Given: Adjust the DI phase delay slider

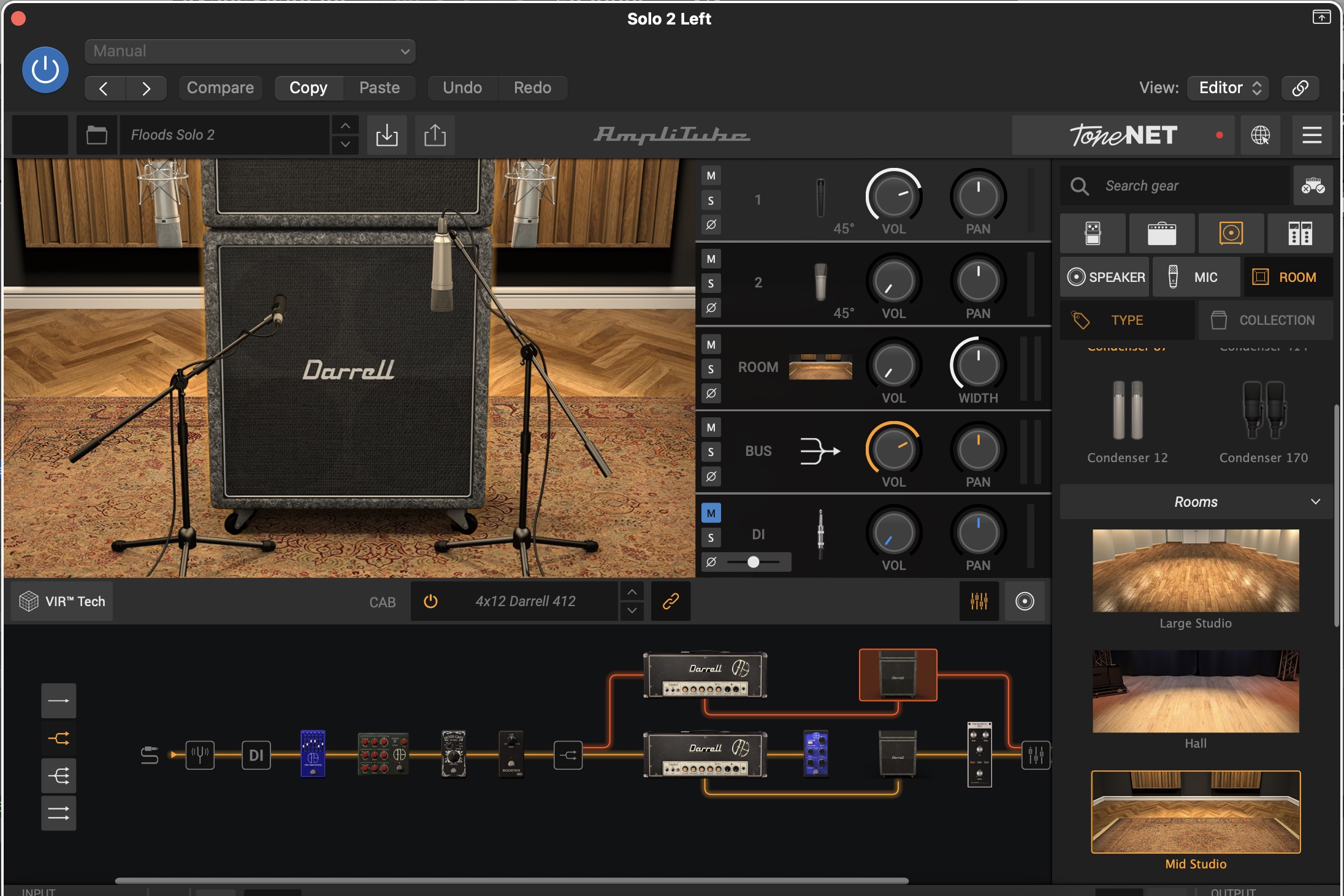Looking at the screenshot, I should coord(754,562).
